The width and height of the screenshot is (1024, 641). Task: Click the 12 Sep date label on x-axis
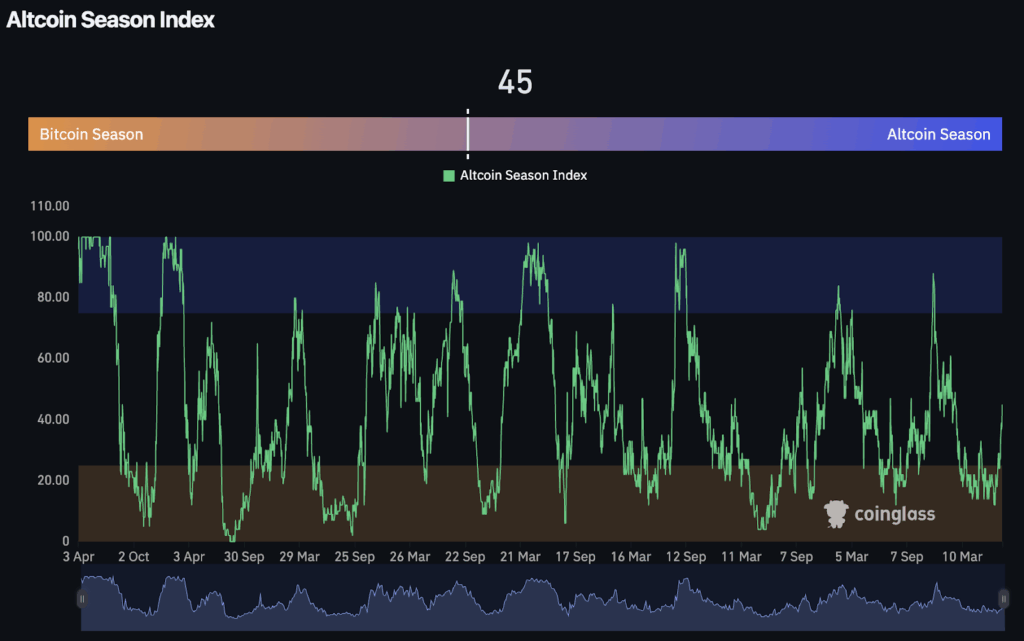(x=686, y=556)
